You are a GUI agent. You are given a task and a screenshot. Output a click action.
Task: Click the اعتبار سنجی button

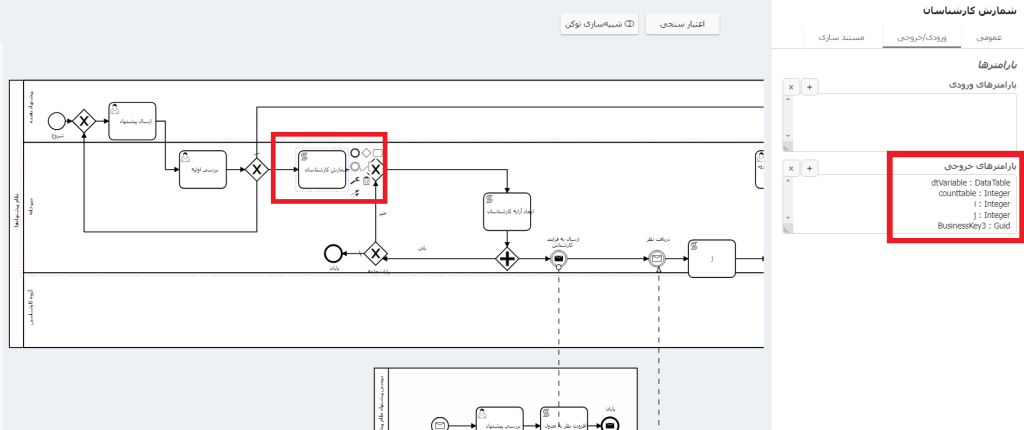pos(683,24)
